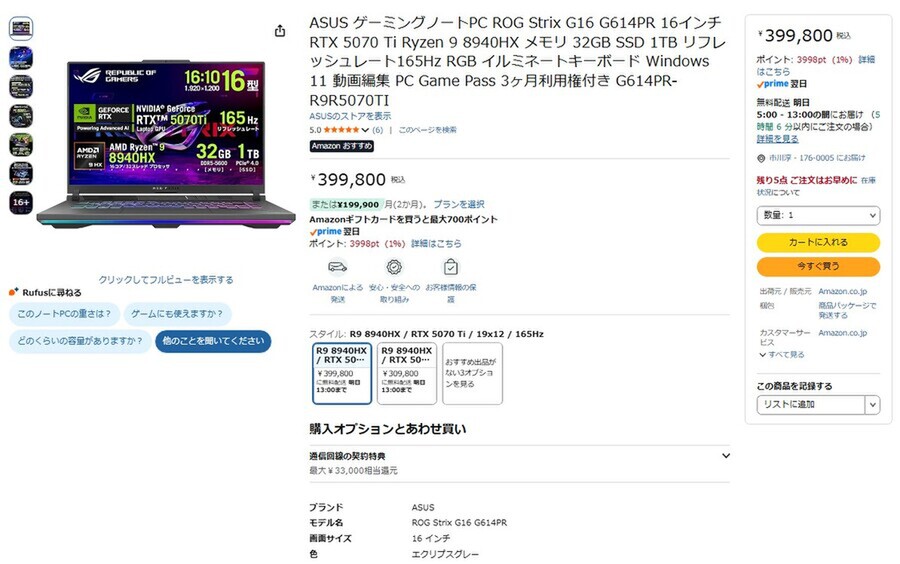Viewport: 900px width, 564px height.
Task: Open the 16+ more images thumbnail
Action: point(21,203)
